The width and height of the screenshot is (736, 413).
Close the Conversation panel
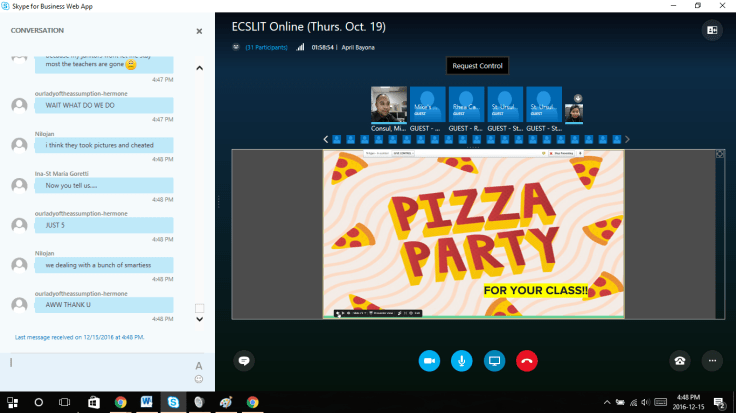198,31
